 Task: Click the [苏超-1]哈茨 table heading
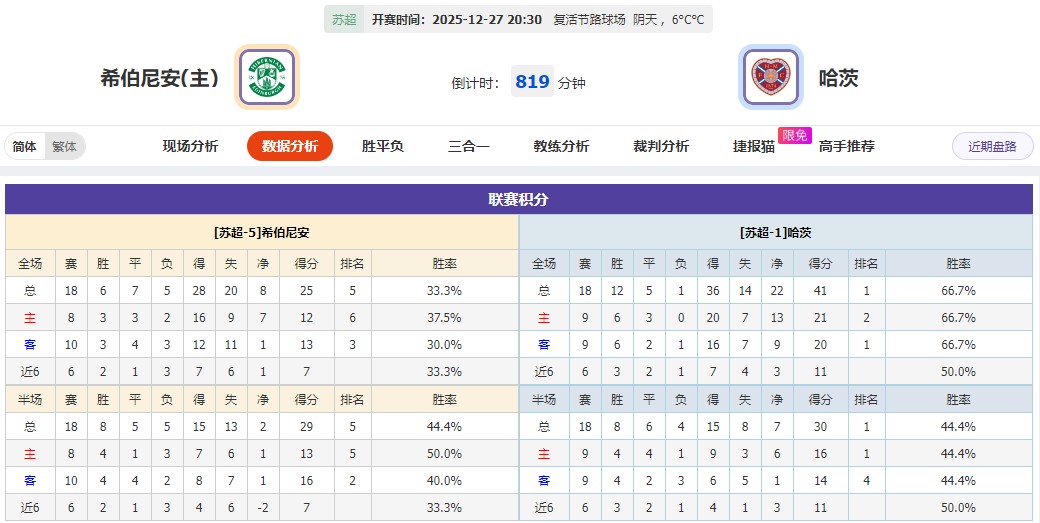point(776,232)
